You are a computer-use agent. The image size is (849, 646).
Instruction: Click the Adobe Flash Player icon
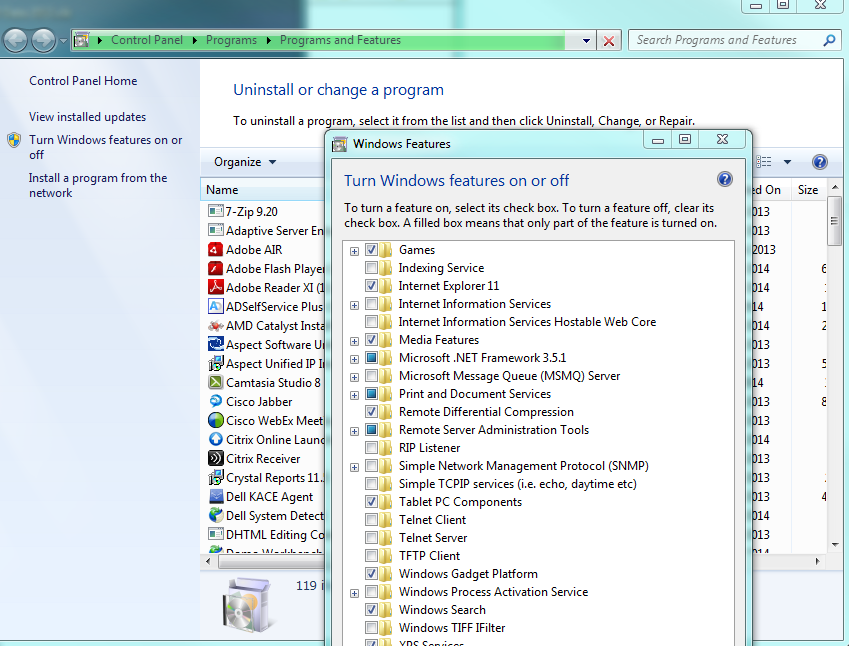pos(215,268)
